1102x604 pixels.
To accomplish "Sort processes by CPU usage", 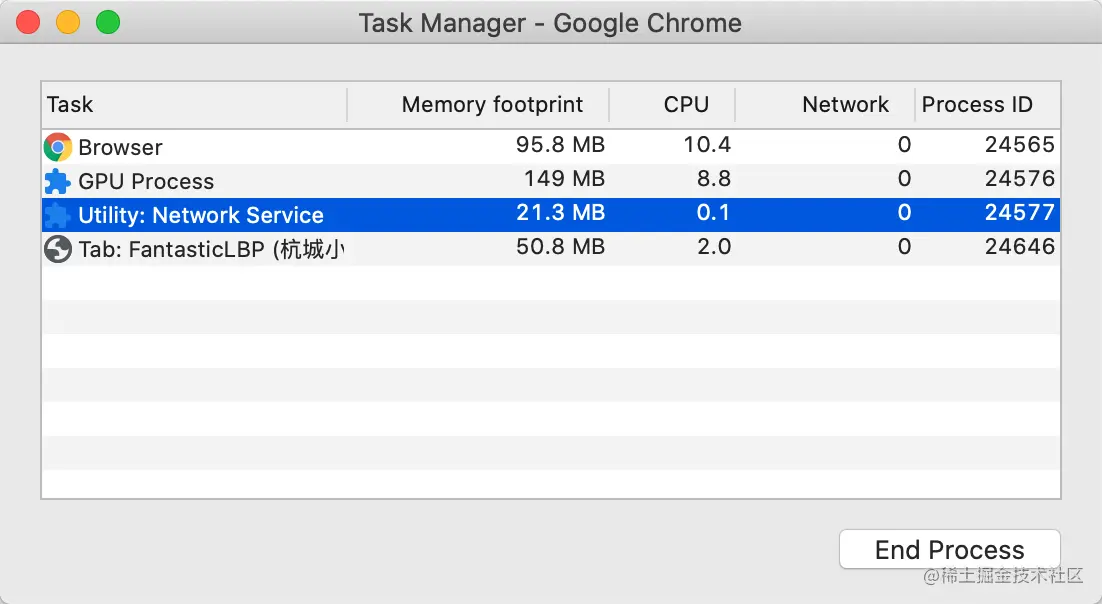I will pos(686,104).
